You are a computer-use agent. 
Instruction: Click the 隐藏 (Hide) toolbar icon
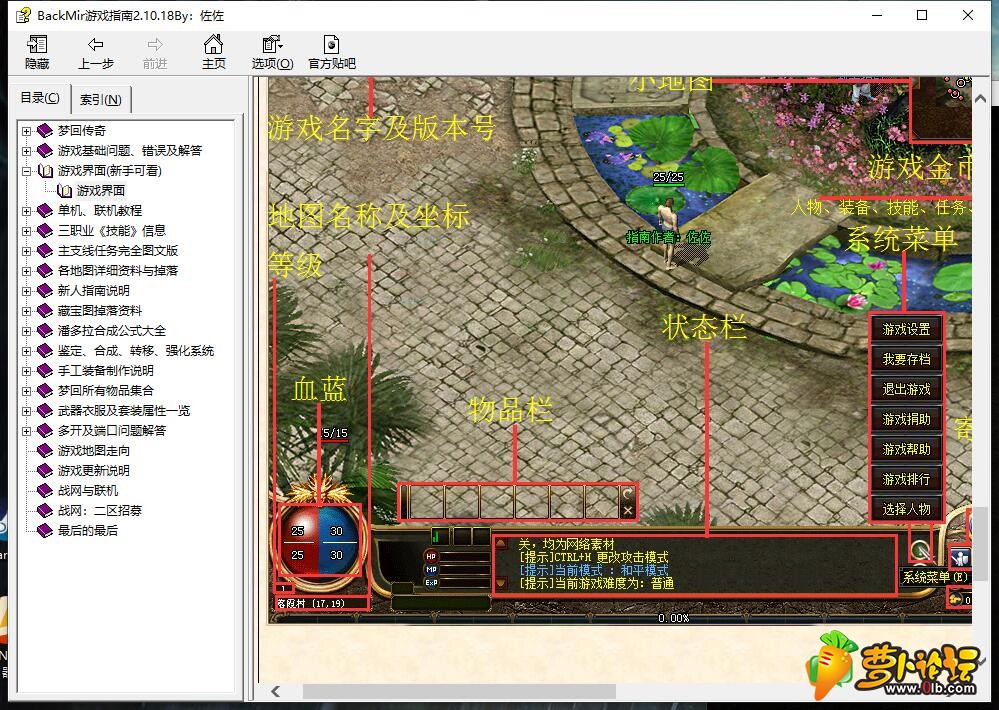(37, 45)
